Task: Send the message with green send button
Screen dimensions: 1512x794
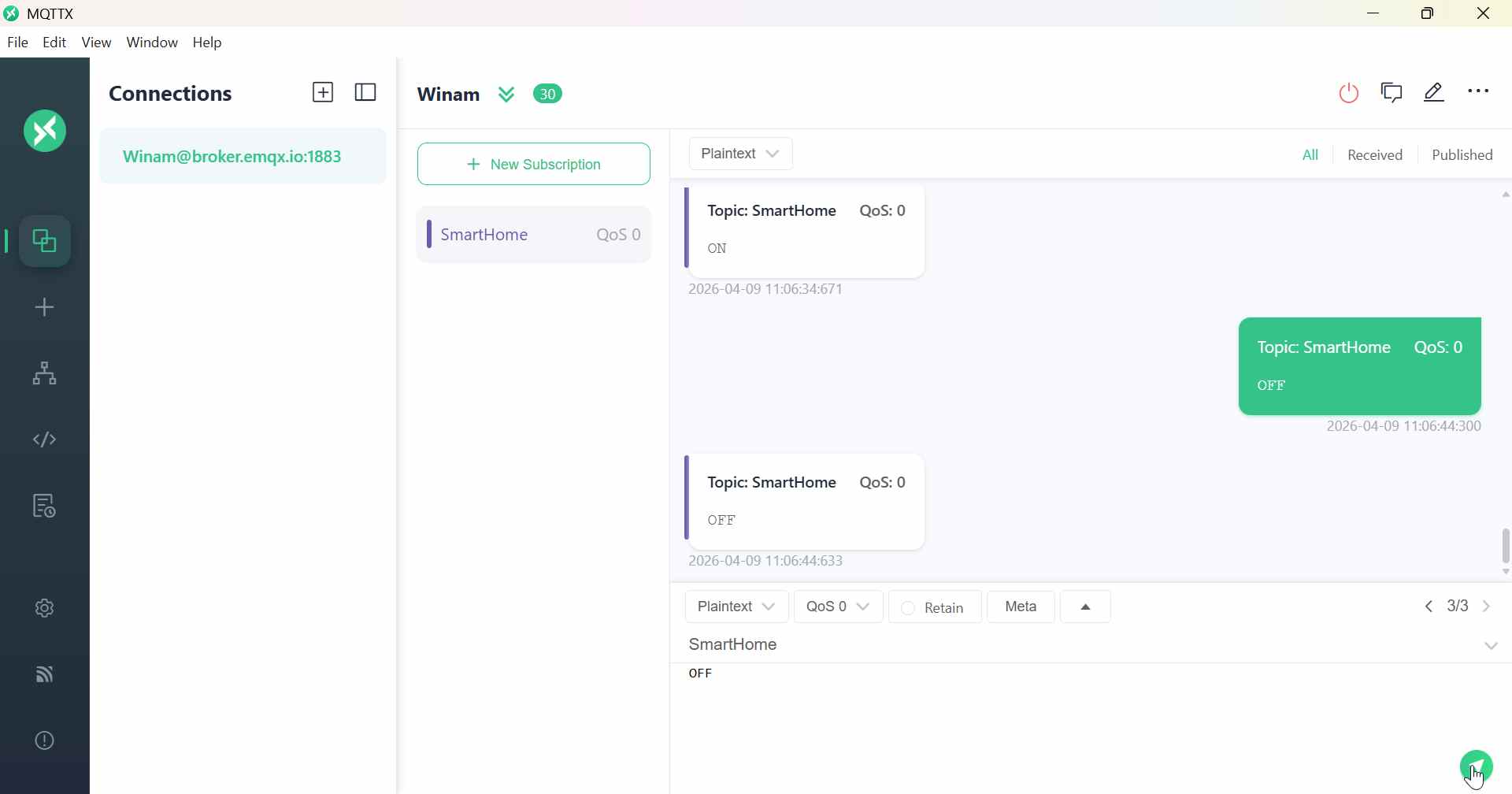Action: [x=1477, y=766]
